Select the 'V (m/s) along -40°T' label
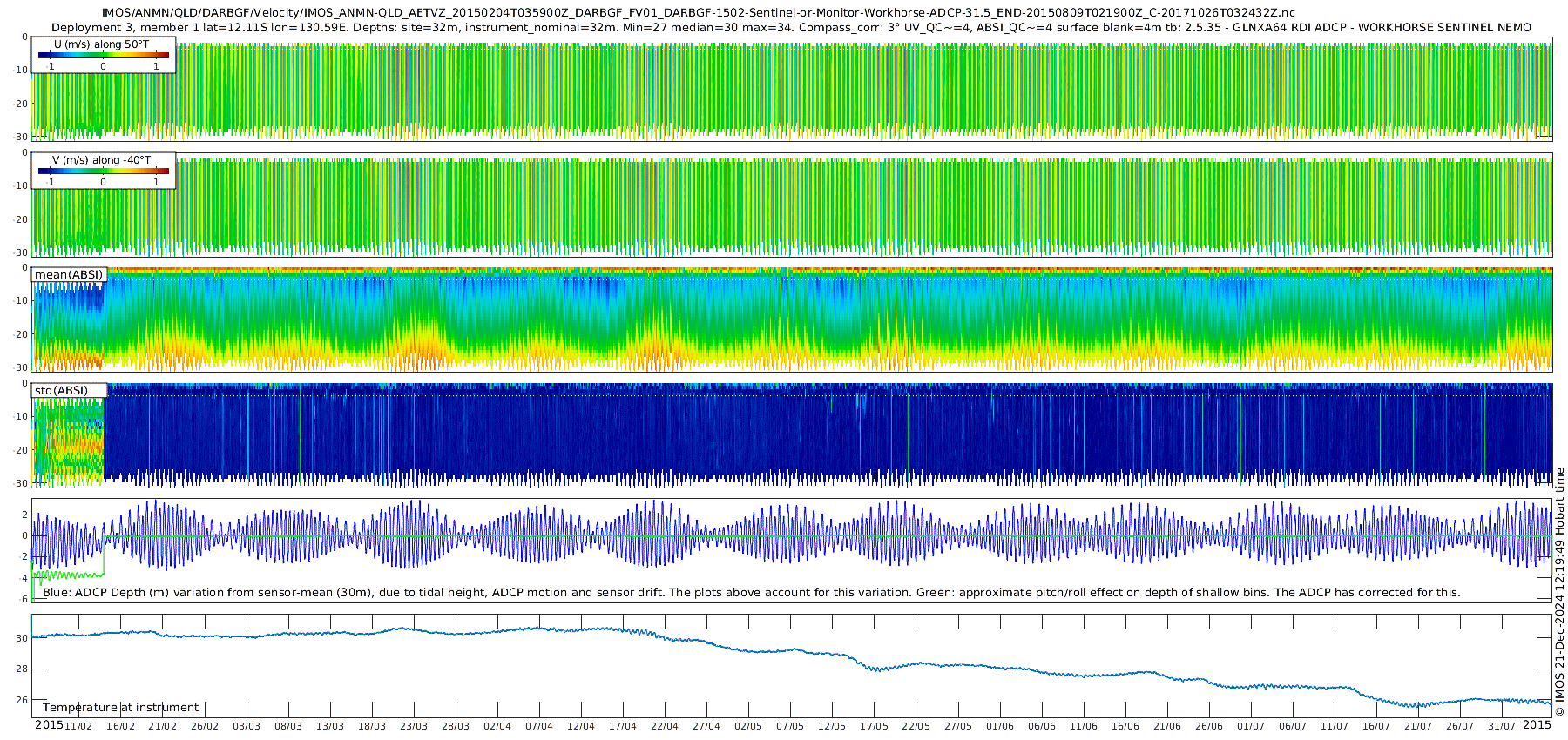Screen dimensions: 1568x740 coord(101,160)
